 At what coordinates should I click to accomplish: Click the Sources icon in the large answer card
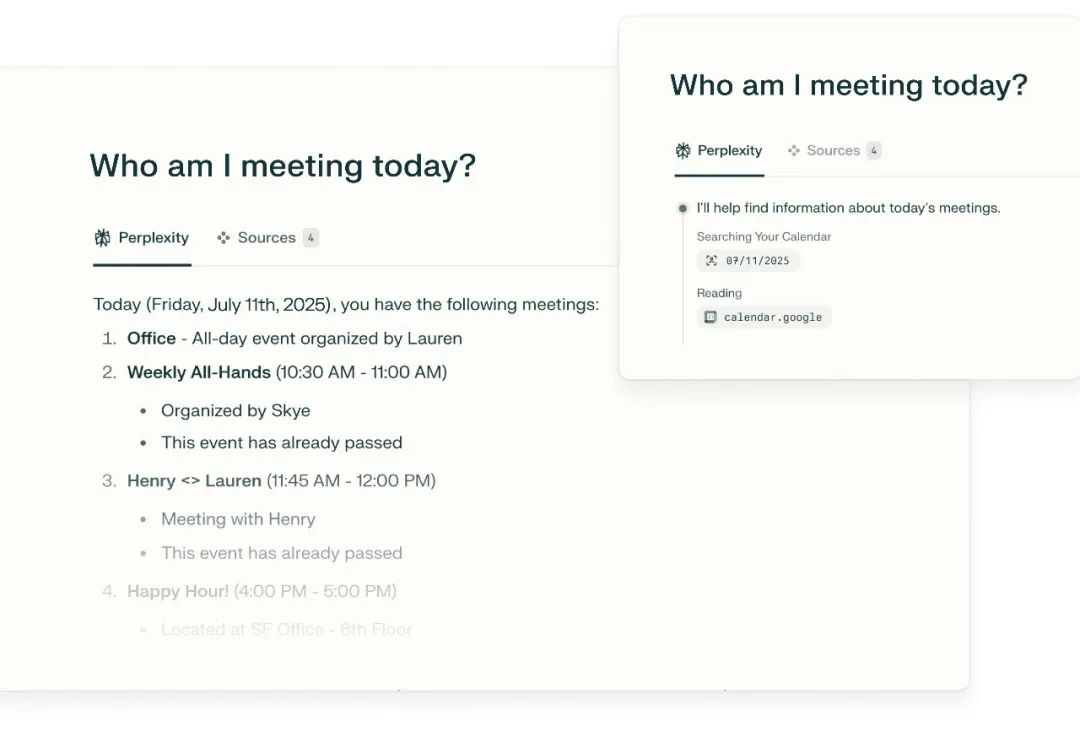[224, 238]
